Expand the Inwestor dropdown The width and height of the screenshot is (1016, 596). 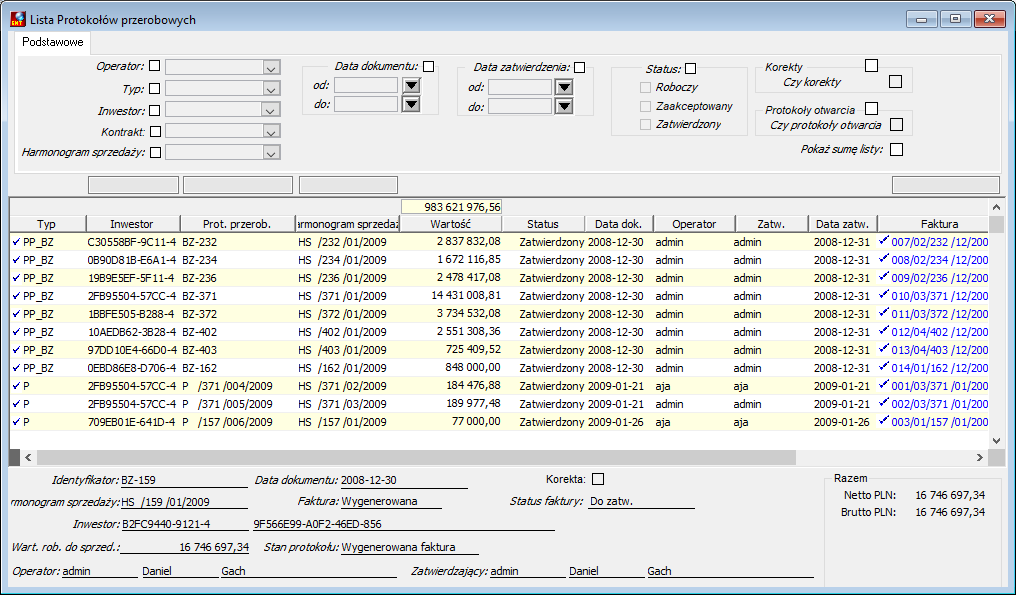271,111
